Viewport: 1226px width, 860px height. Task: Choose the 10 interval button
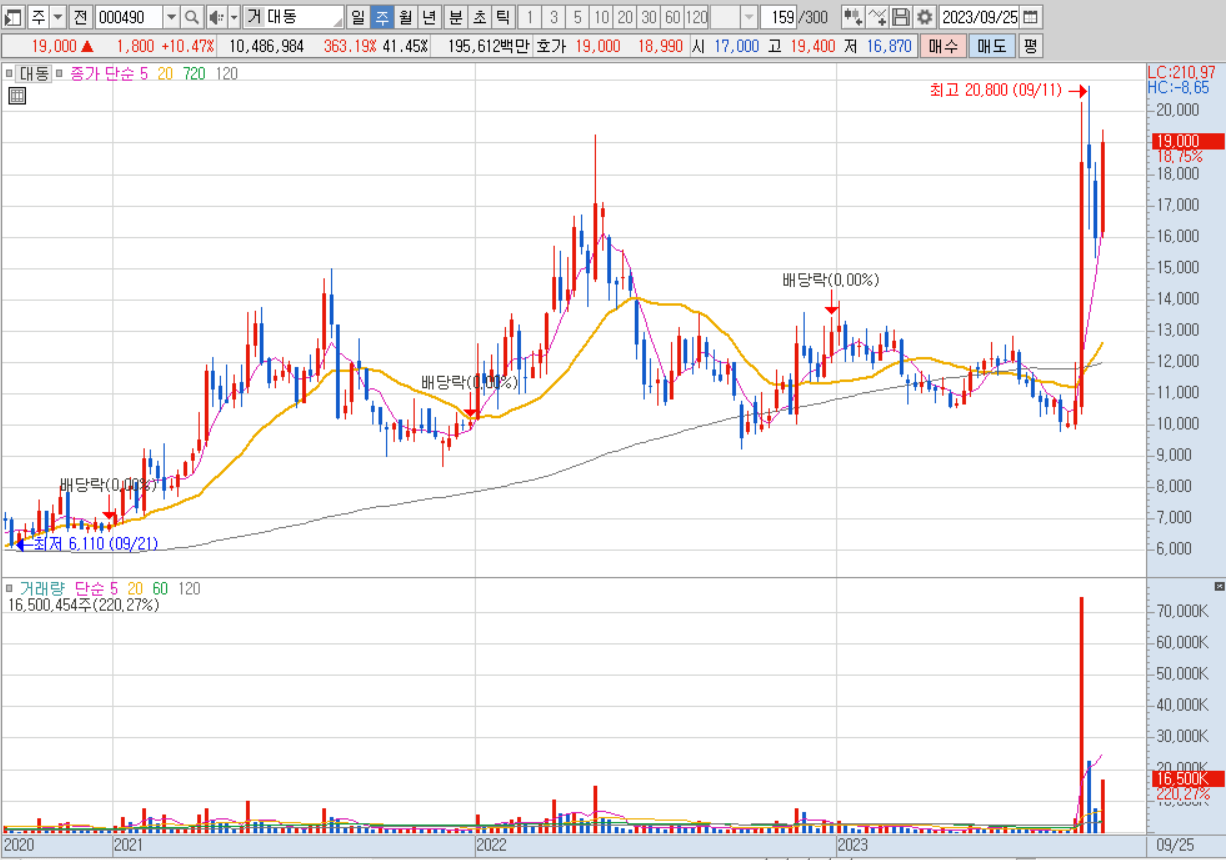(x=601, y=17)
